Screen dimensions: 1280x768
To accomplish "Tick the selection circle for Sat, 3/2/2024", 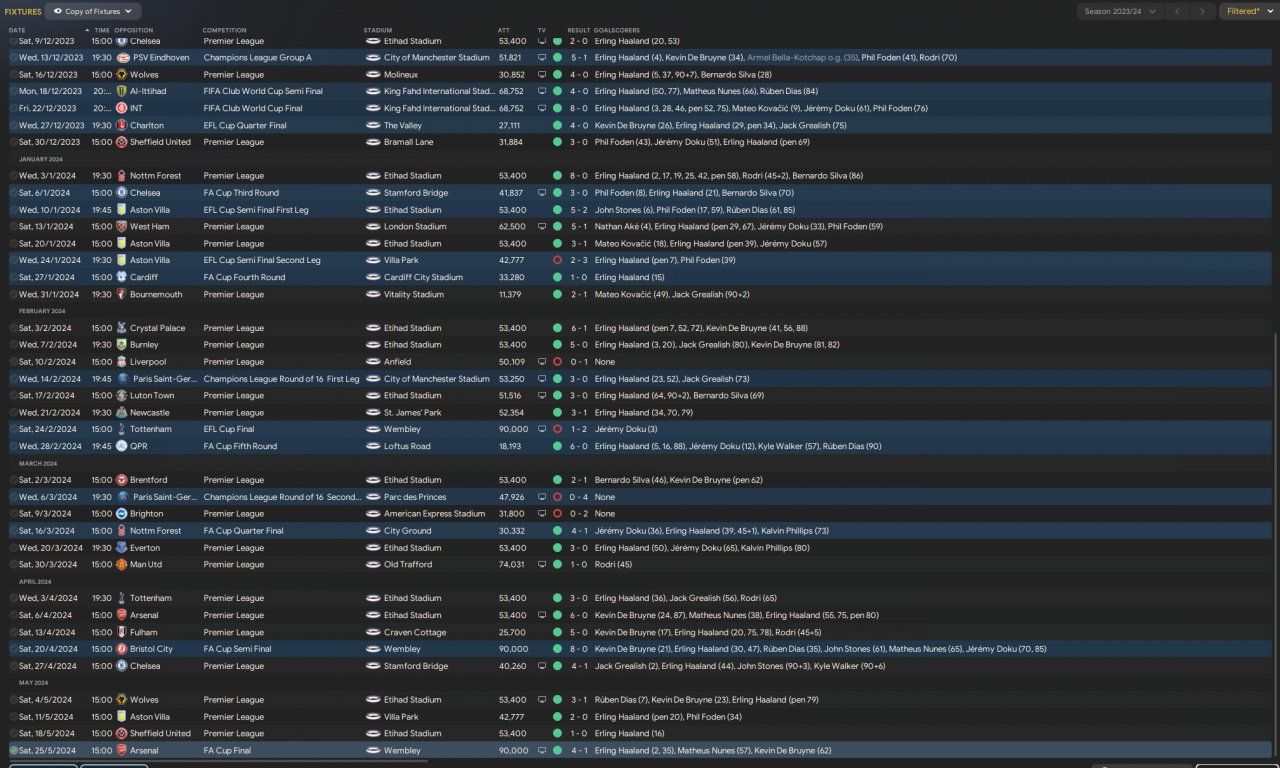I will pyautogui.click(x=14, y=328).
